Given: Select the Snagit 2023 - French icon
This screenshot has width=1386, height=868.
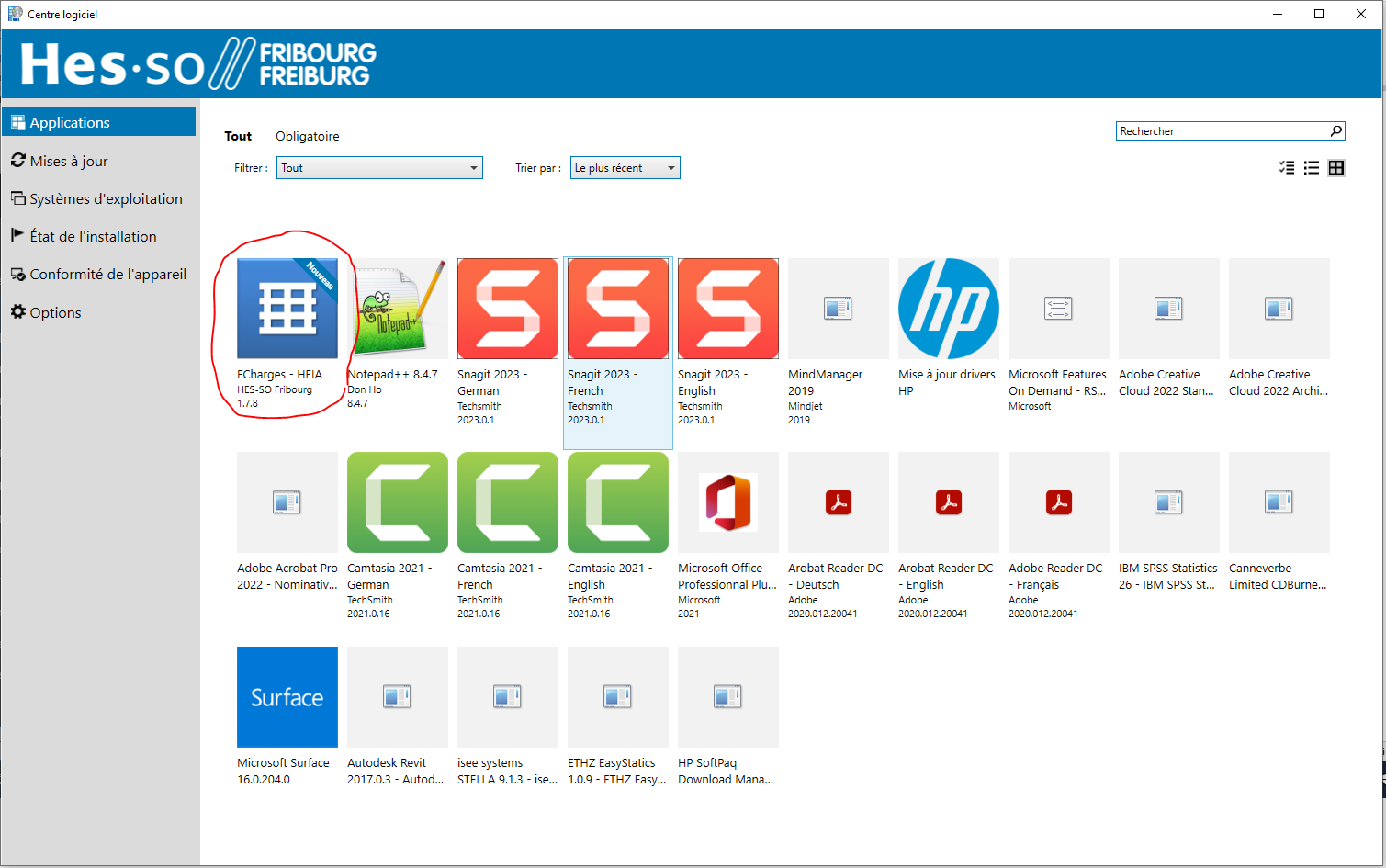Looking at the screenshot, I should point(618,309).
